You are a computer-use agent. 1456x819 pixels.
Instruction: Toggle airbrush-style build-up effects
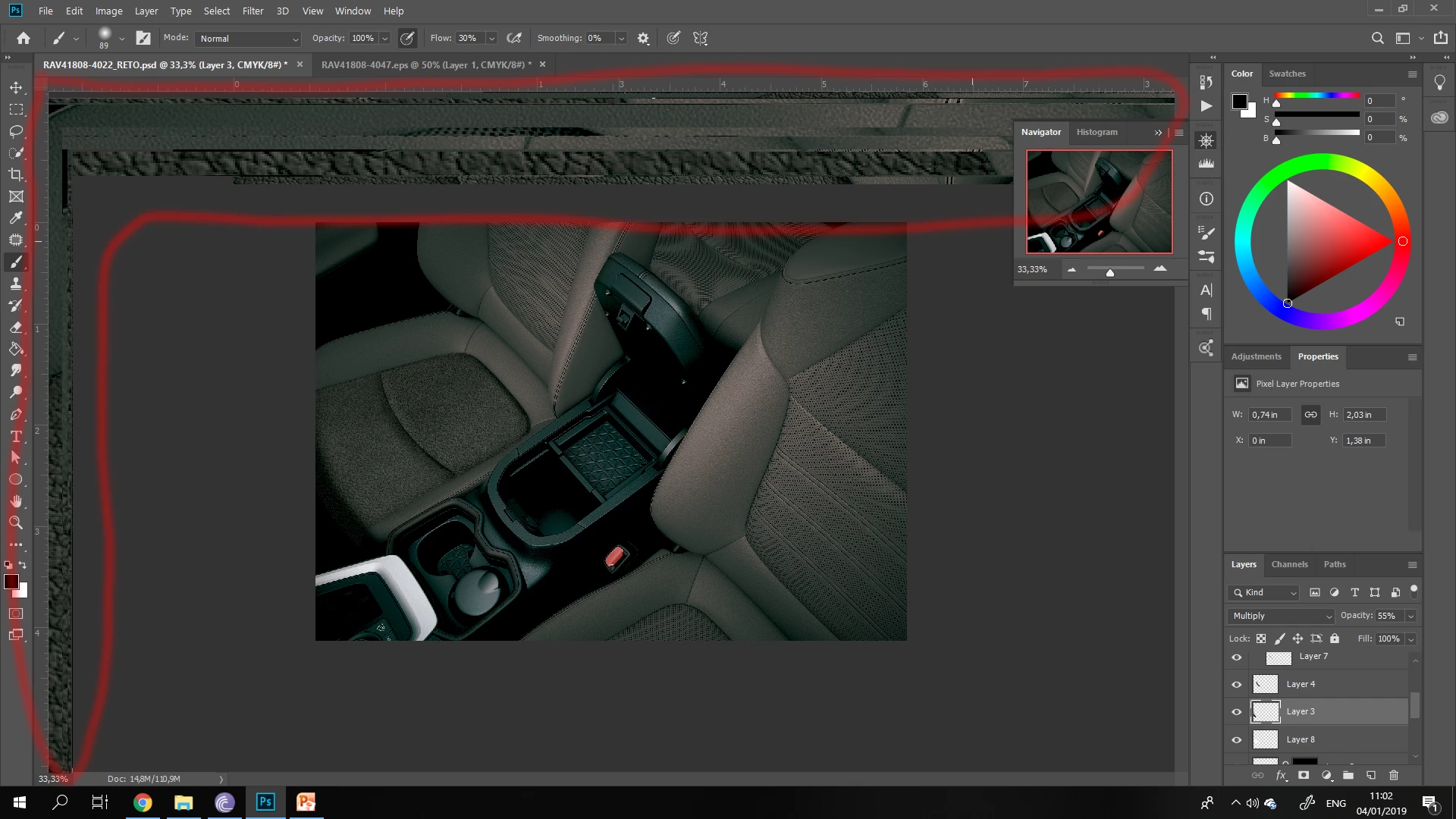pyautogui.click(x=514, y=39)
